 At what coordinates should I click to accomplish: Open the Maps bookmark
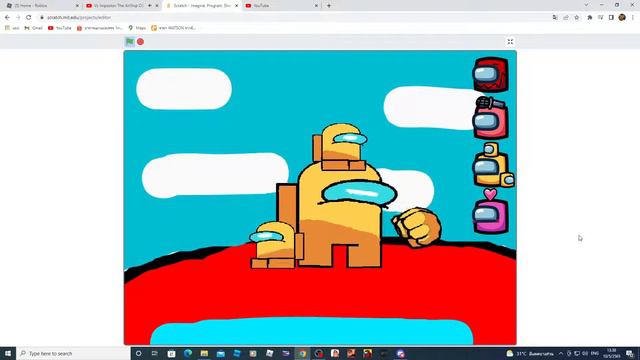pyautogui.click(x=137, y=28)
